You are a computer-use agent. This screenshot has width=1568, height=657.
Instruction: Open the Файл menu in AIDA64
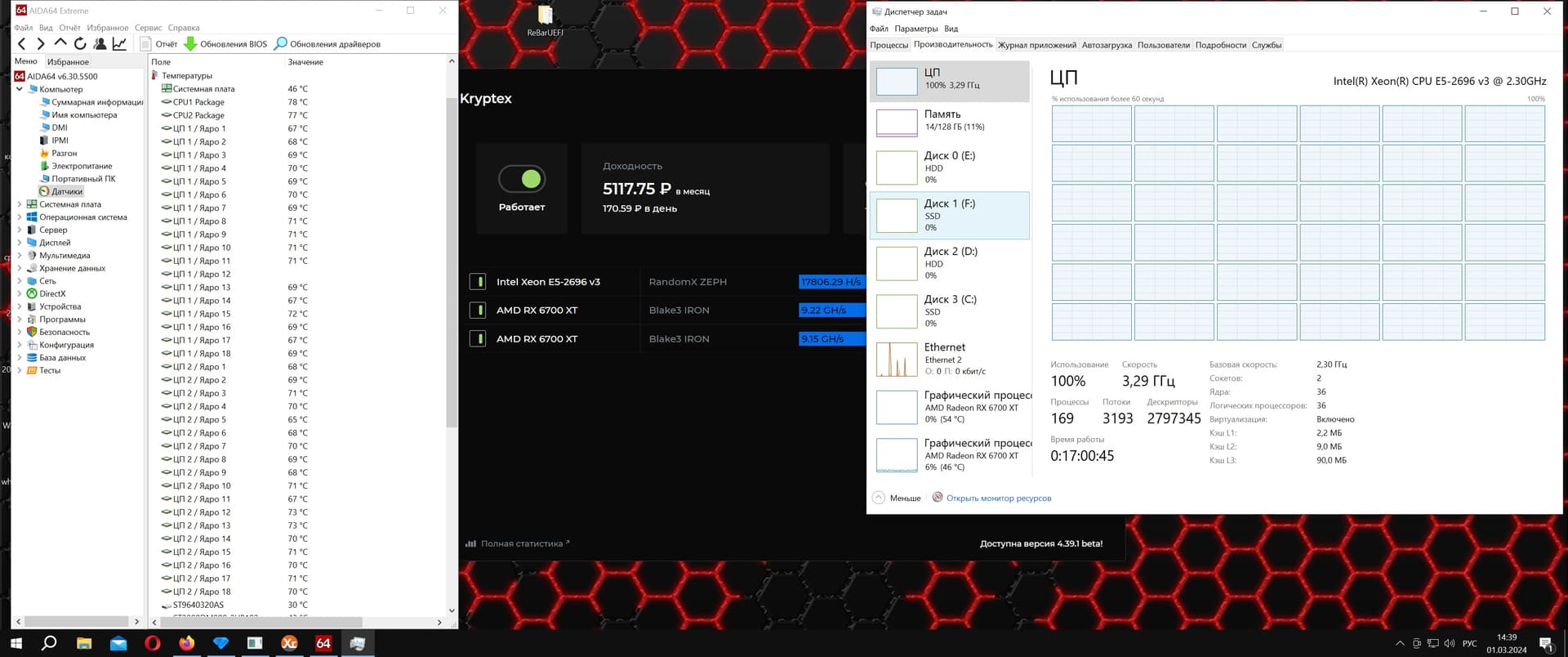[x=23, y=28]
